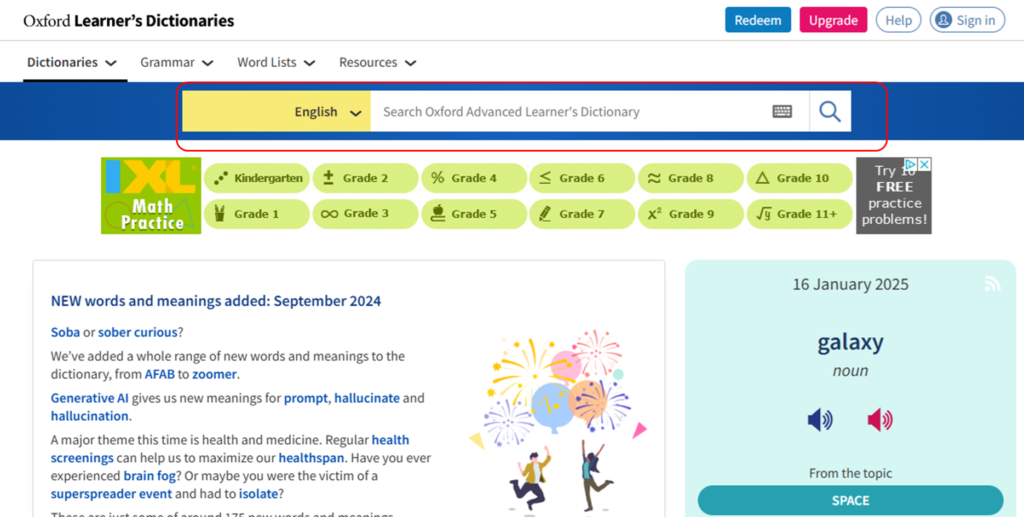The height and width of the screenshot is (517, 1024).
Task: Click the IXL Math Practice ad logo
Action: click(151, 196)
